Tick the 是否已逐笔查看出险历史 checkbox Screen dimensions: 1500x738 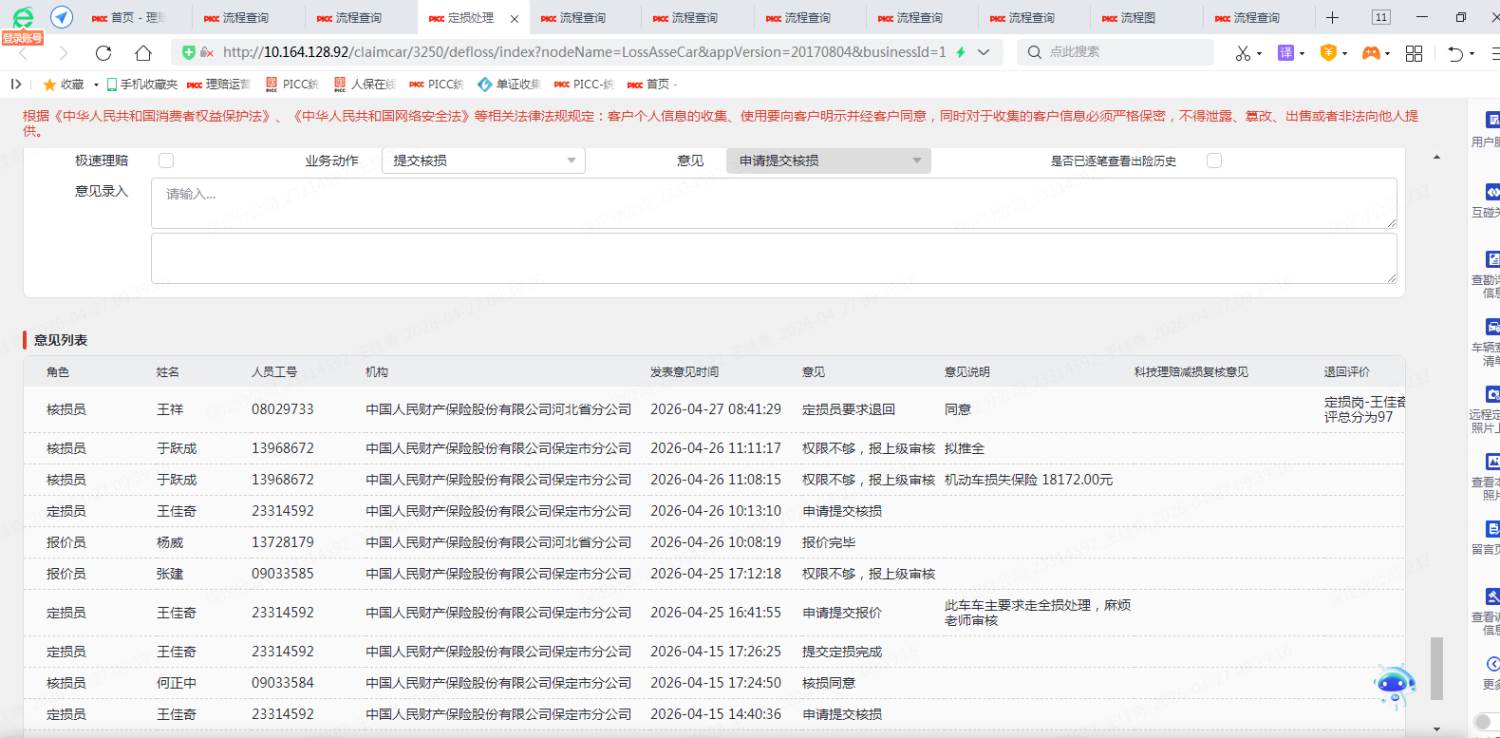click(1214, 160)
